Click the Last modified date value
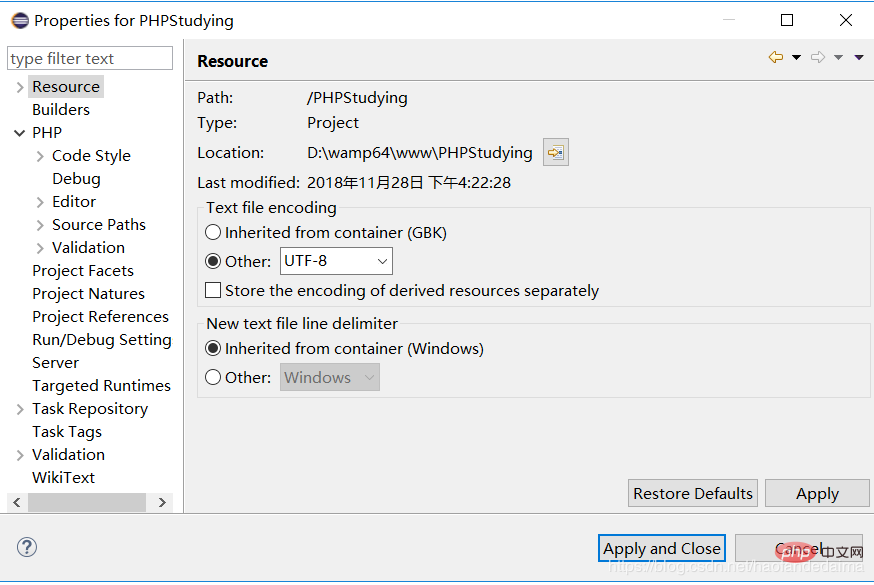Screen dimensions: 874x585 pos(409,182)
